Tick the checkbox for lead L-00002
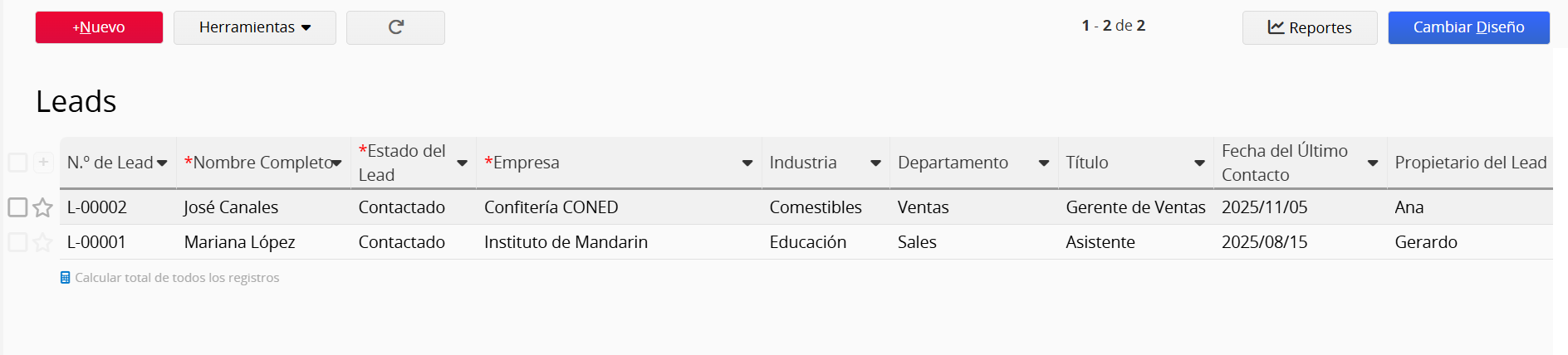This screenshot has height=355, width=1568. (x=17, y=207)
